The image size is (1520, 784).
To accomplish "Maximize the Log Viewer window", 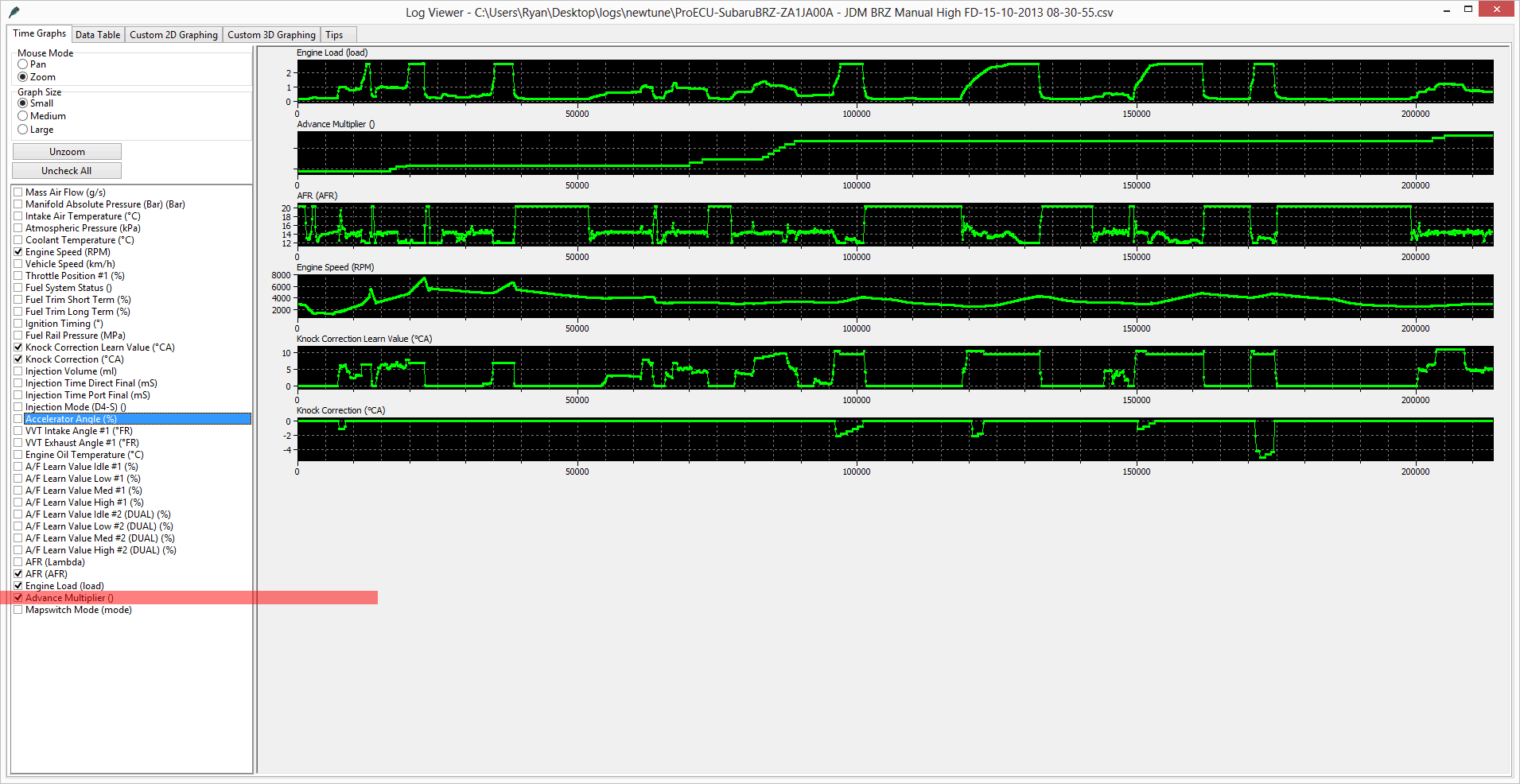I will 1468,10.
